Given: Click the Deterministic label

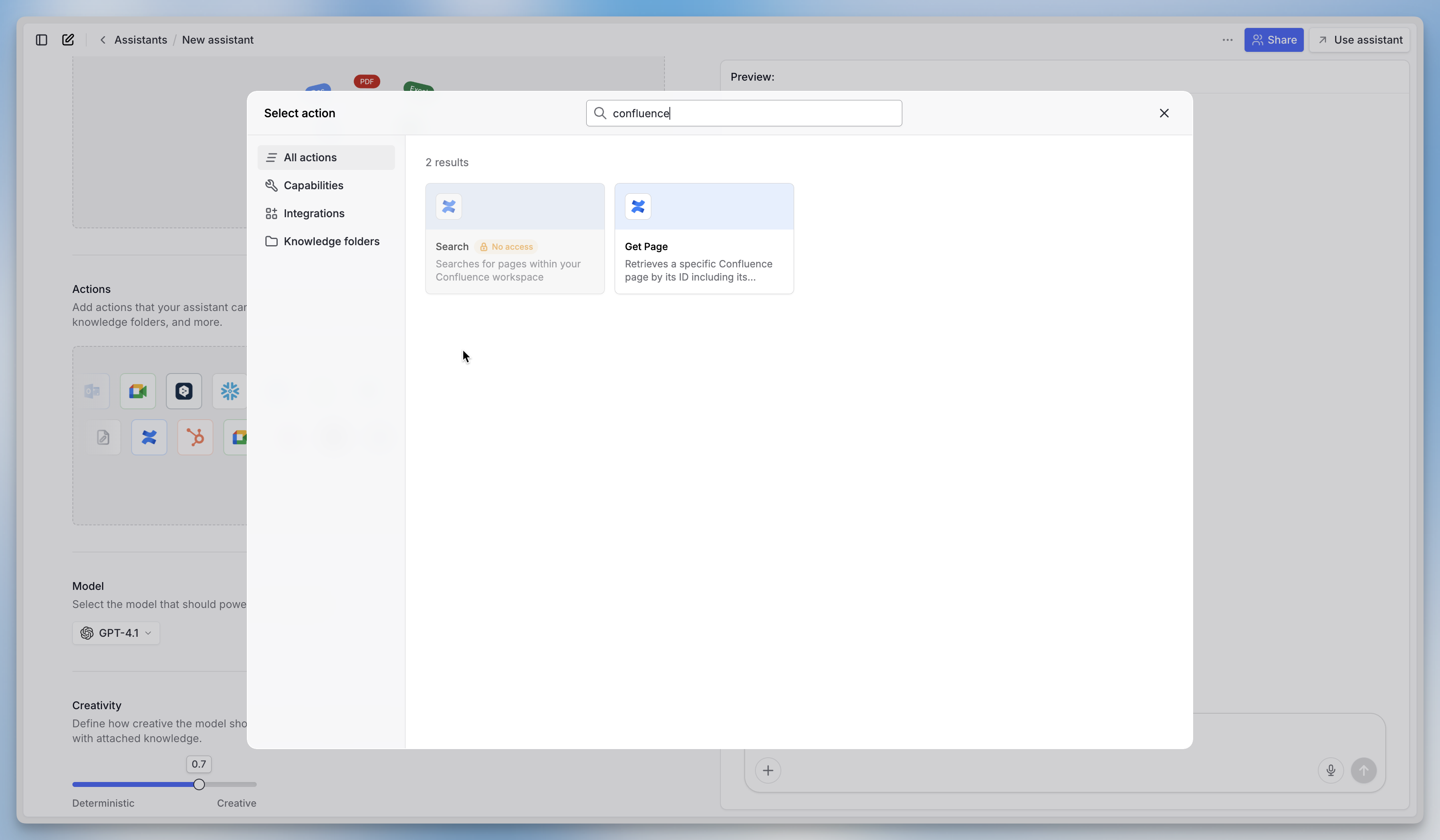Looking at the screenshot, I should pyautogui.click(x=103, y=803).
